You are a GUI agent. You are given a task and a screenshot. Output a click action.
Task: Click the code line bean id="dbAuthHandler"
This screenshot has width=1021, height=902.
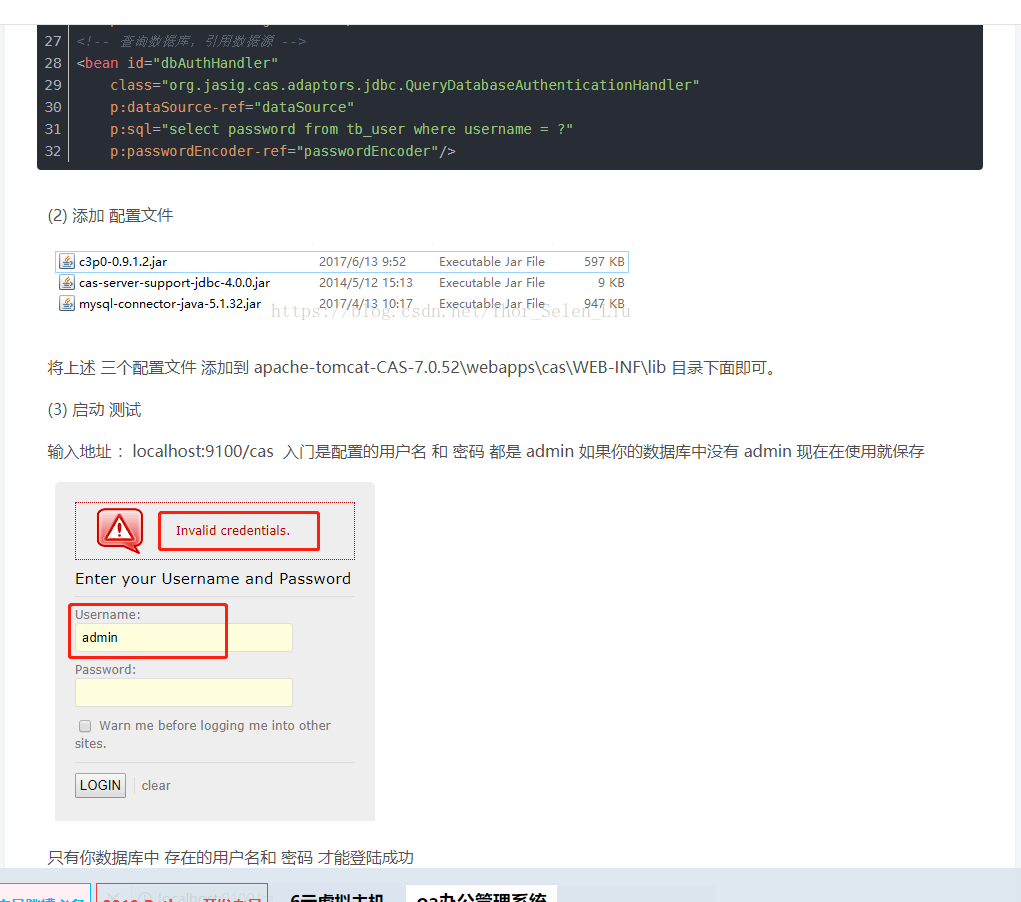pyautogui.click(x=177, y=63)
